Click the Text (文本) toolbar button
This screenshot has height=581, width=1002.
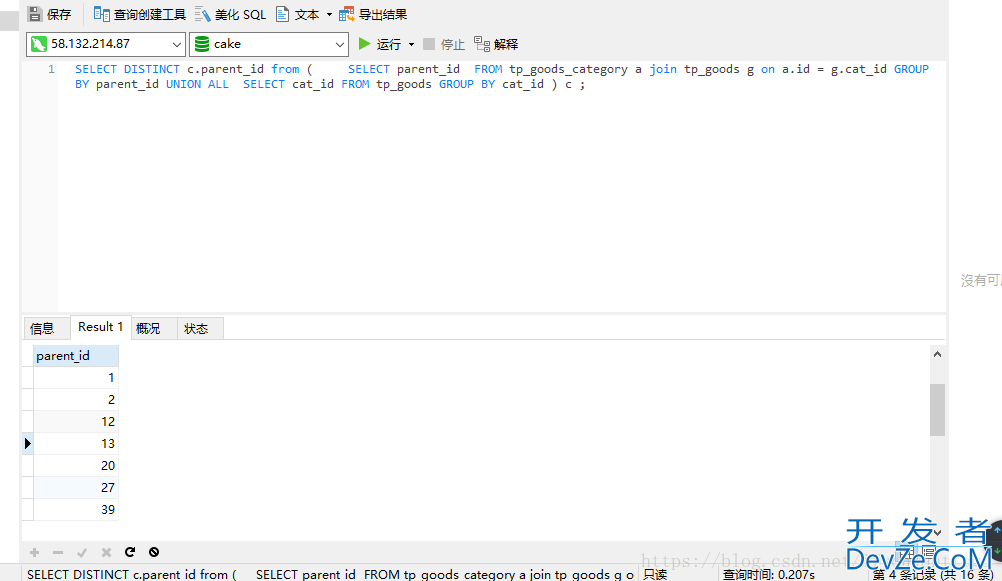click(298, 14)
